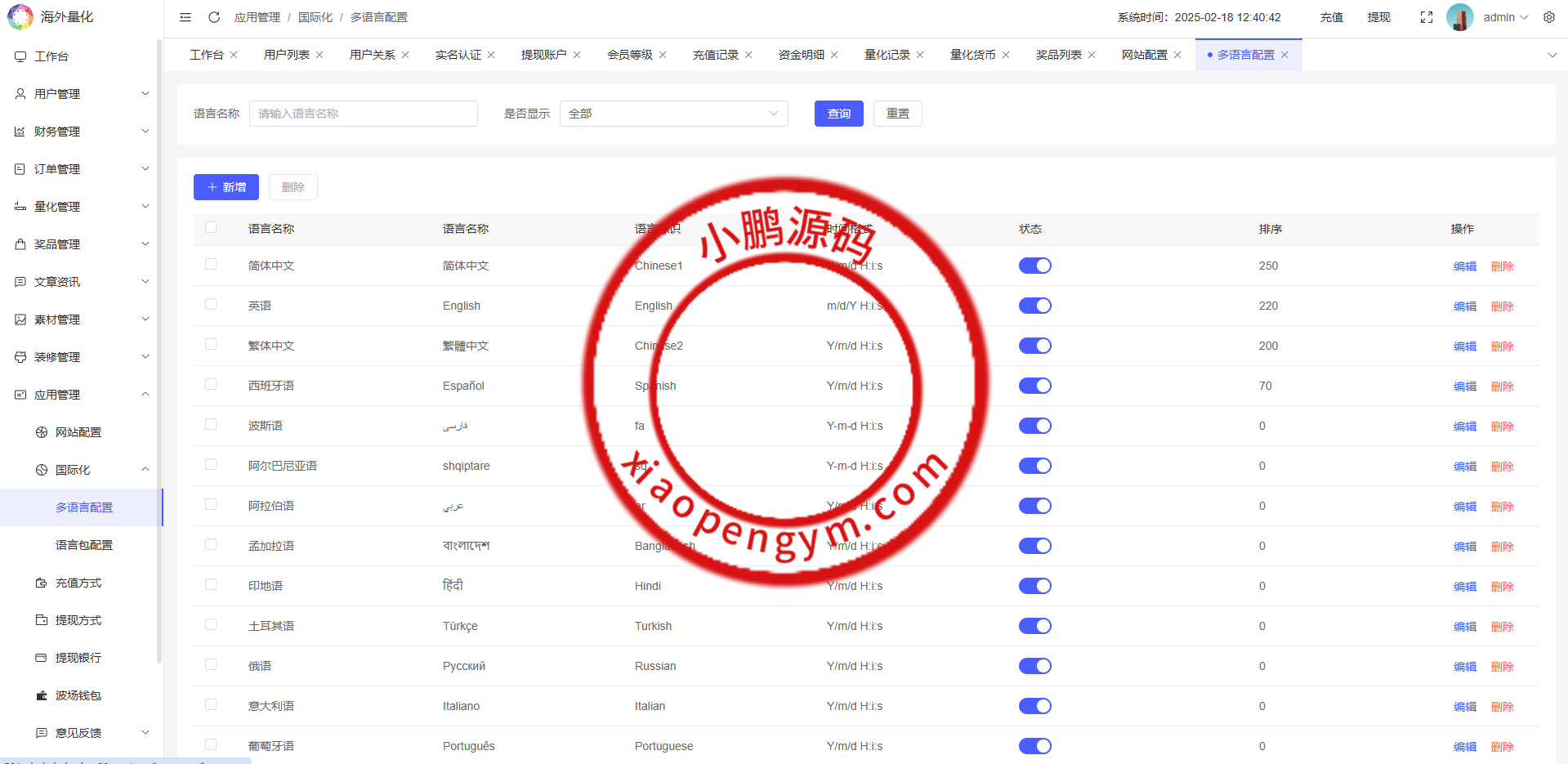Image resolution: width=1568 pixels, height=764 pixels.
Task: Expand the 用户管理 sidebar menu
Action: point(82,94)
